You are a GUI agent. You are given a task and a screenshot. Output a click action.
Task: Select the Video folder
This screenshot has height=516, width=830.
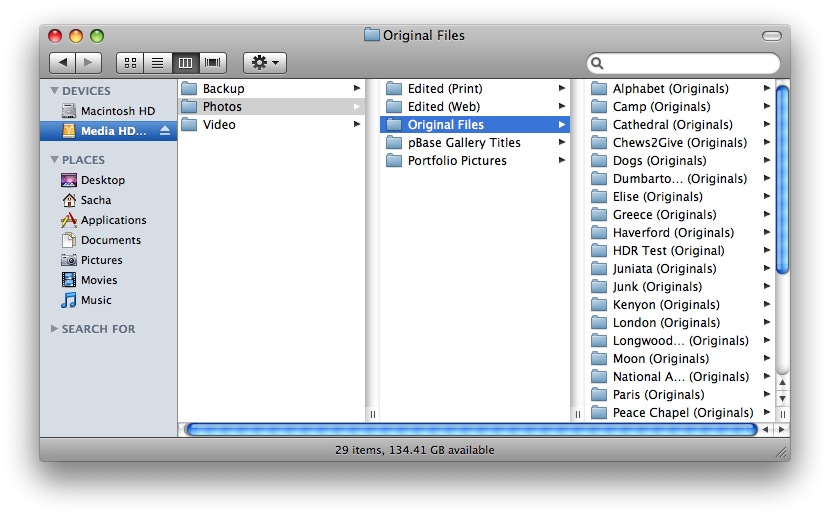click(x=271, y=124)
